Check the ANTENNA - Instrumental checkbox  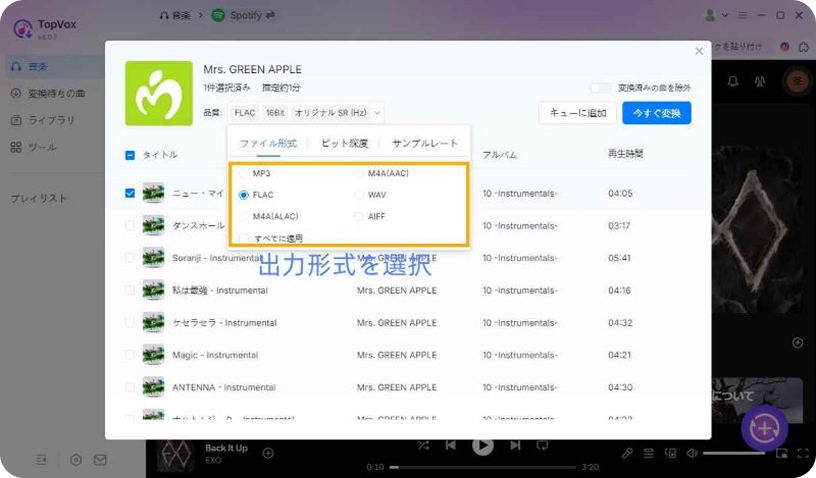(x=130, y=387)
